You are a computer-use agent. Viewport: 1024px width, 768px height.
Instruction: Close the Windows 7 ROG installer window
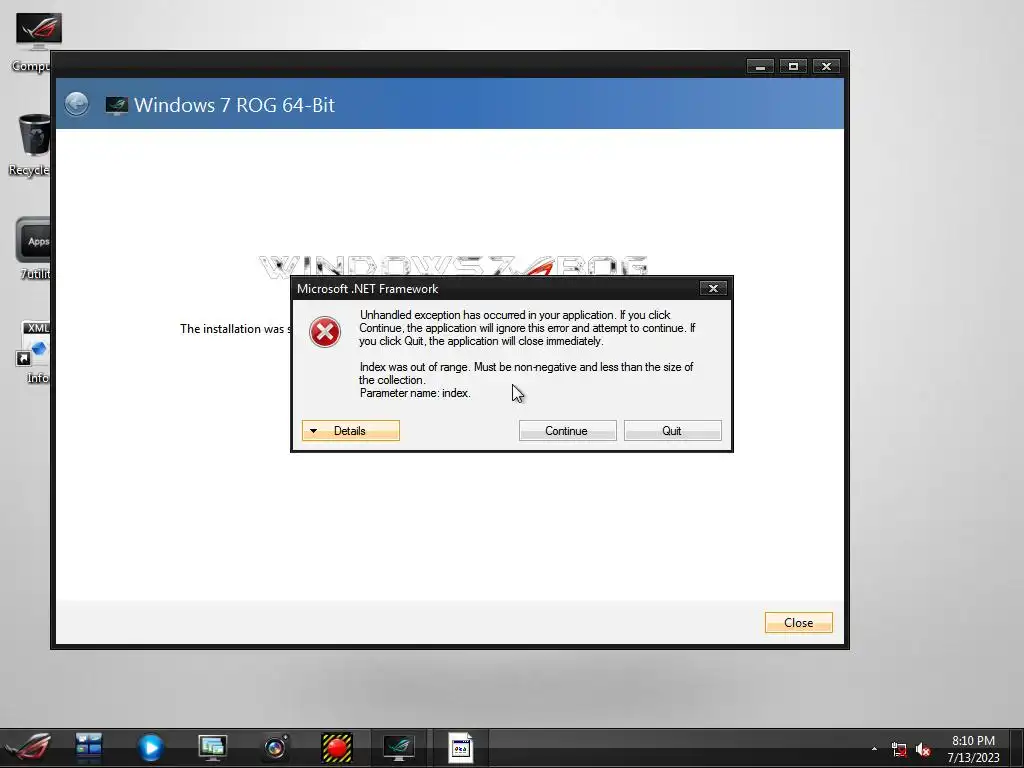[826, 67]
